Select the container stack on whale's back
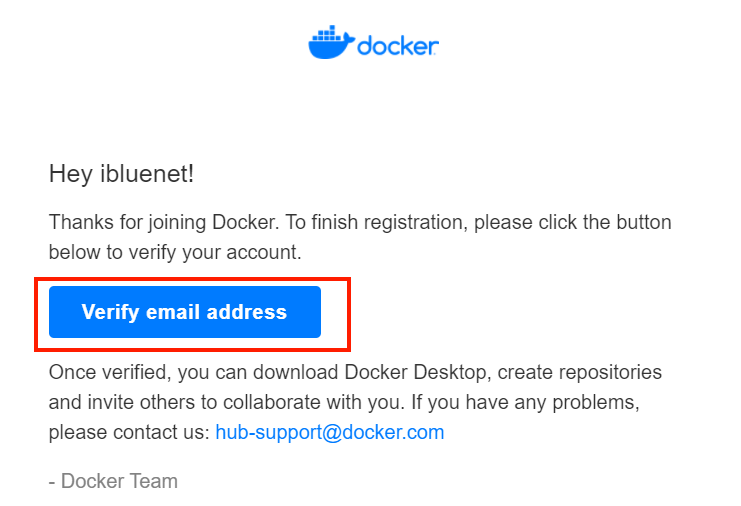This screenshot has width=741, height=506. point(327,34)
